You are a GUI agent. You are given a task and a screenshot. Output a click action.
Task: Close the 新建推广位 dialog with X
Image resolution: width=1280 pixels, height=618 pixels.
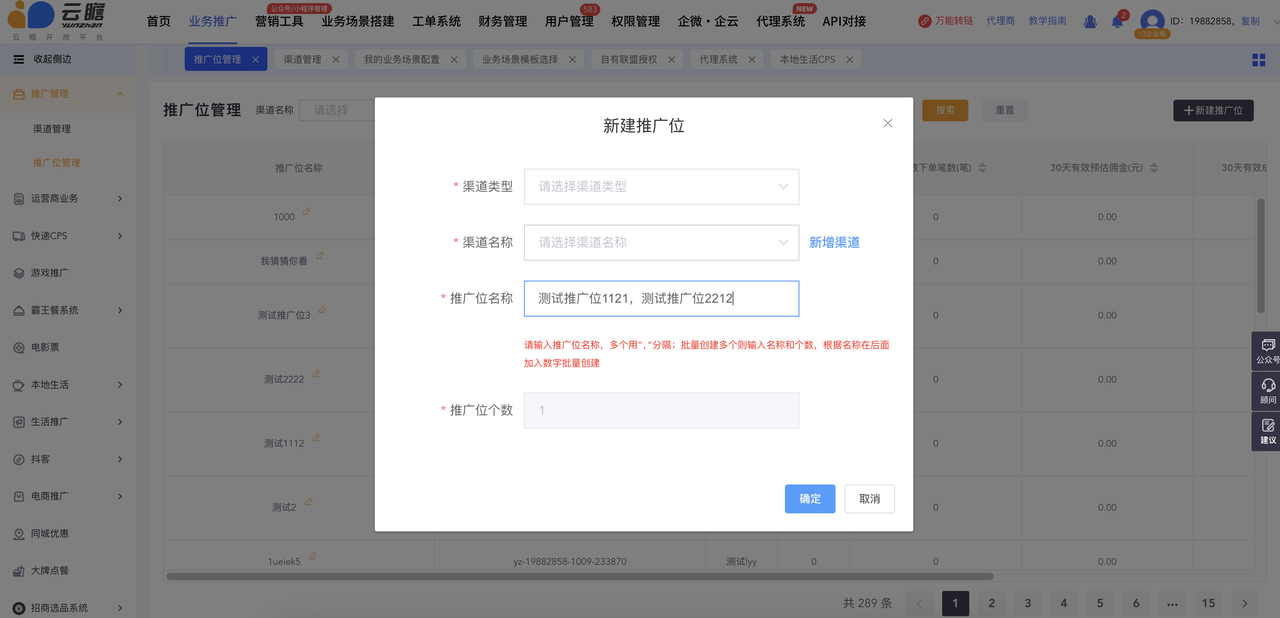(887, 124)
